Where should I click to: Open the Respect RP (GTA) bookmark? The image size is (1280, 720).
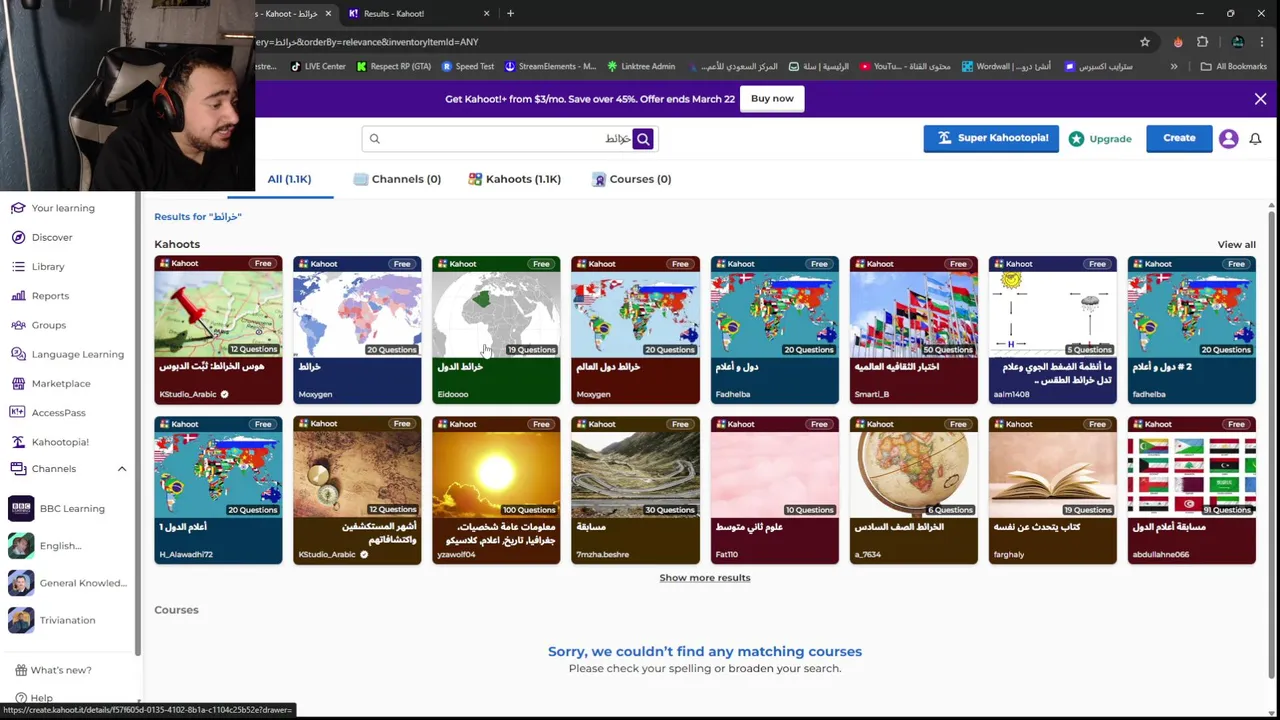(x=394, y=67)
